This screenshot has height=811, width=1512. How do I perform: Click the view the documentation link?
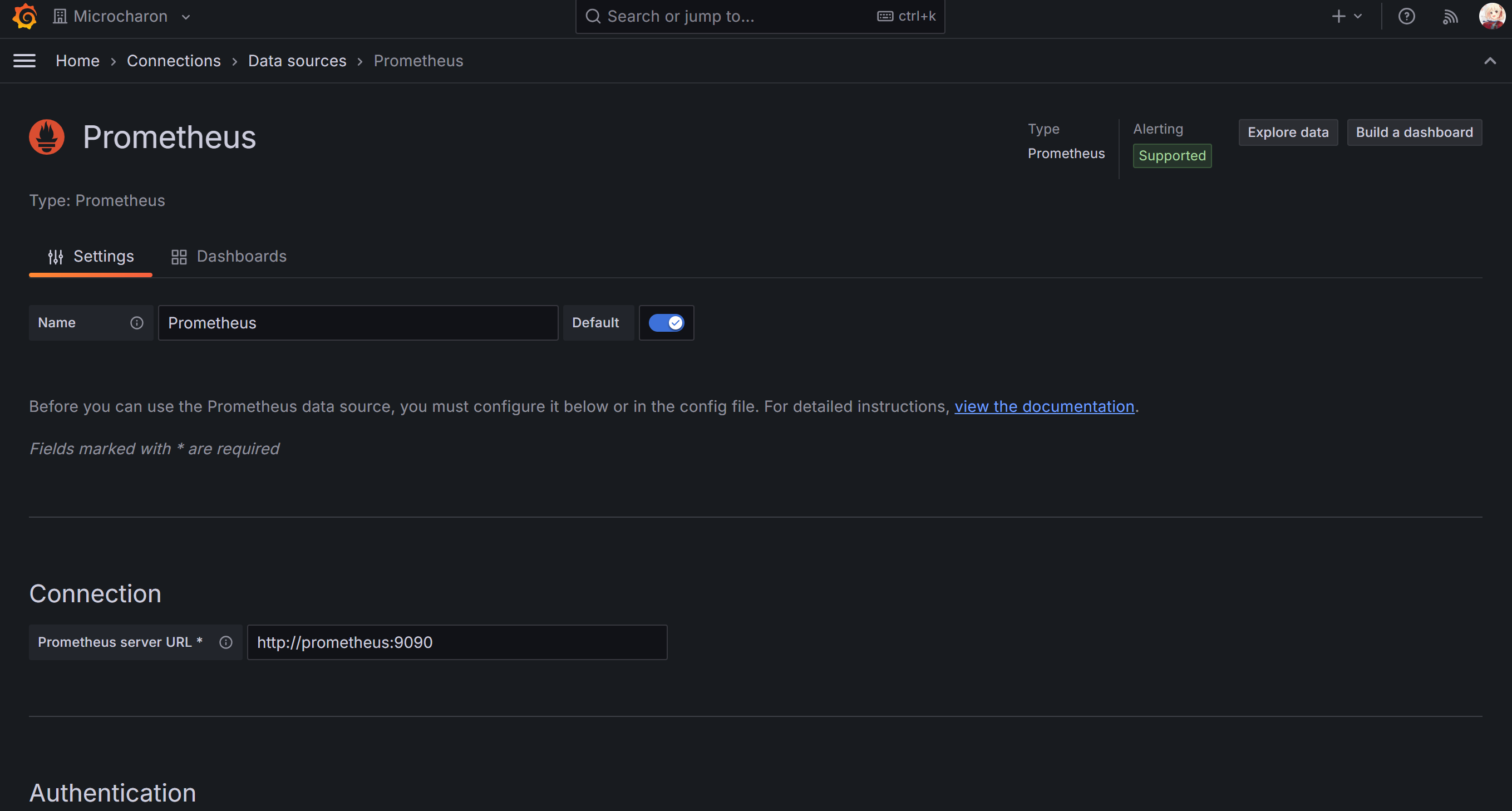coord(1045,406)
